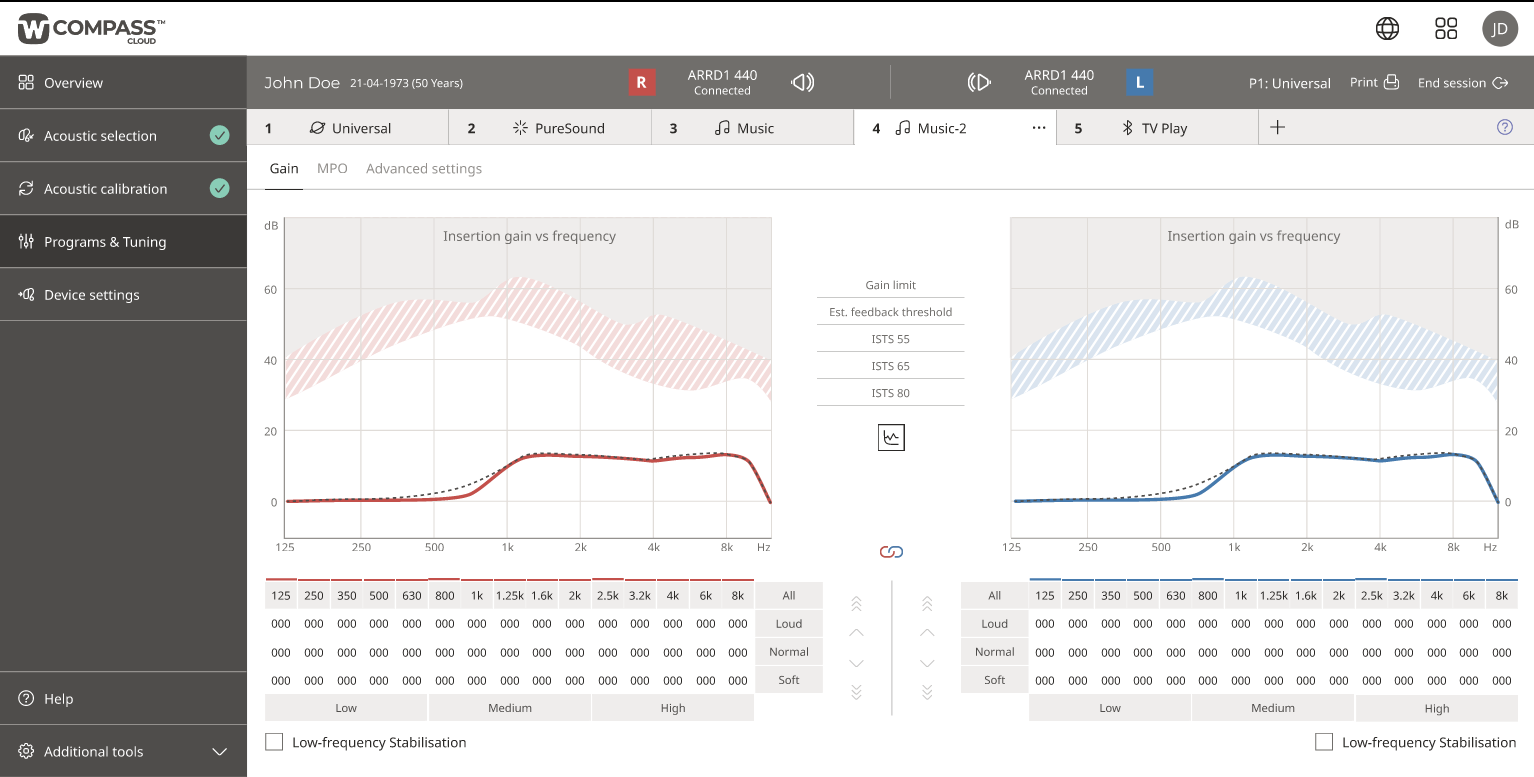
Task: Click the binaural listening icon near the left device
Action: 978,82
